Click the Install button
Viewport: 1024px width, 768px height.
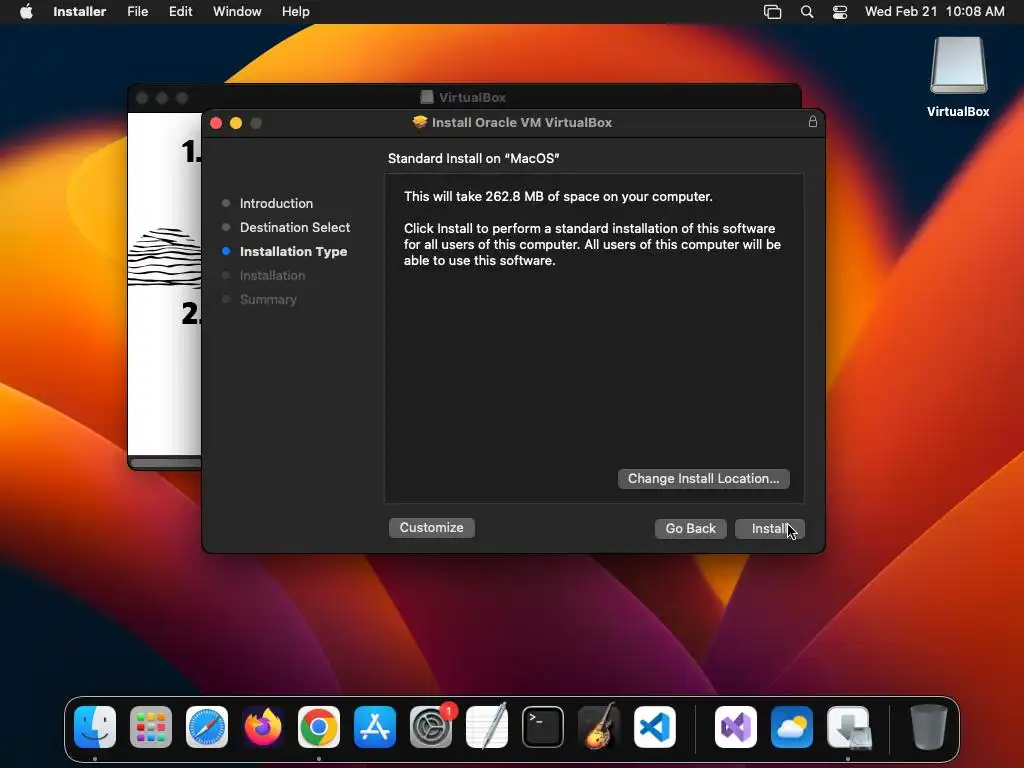pyautogui.click(x=769, y=528)
